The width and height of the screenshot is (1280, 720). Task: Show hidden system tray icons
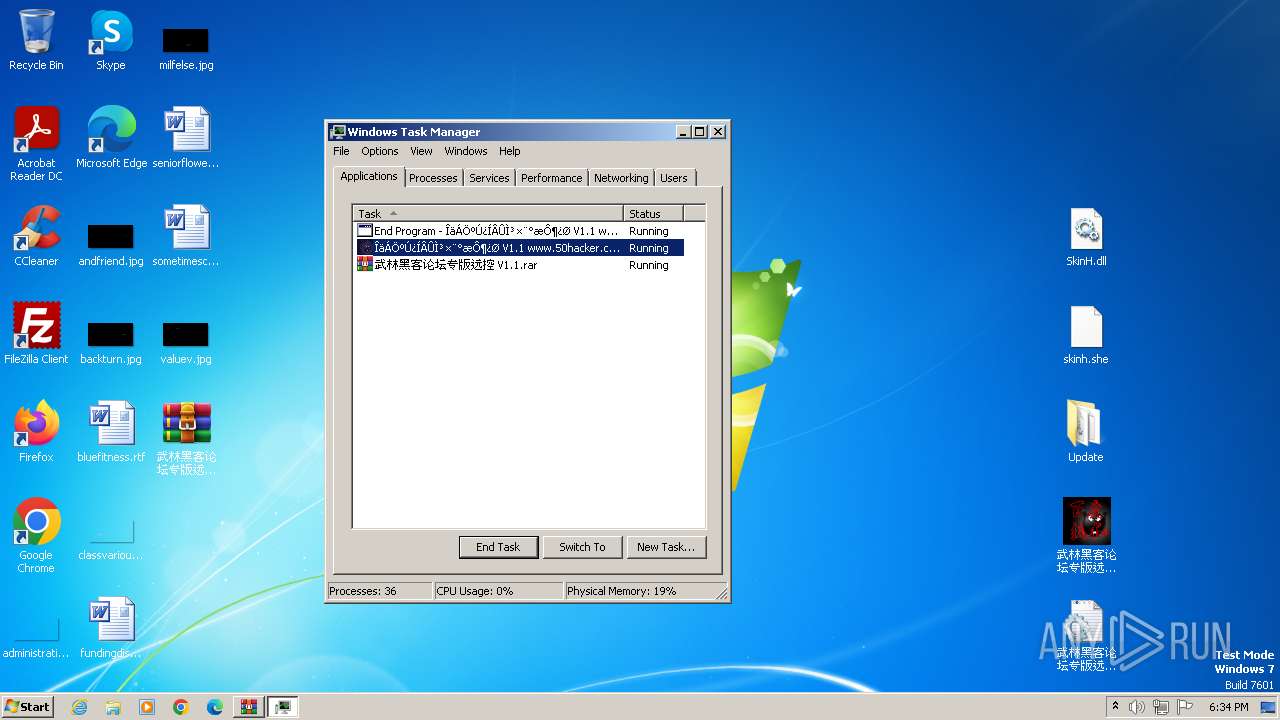(x=1115, y=706)
